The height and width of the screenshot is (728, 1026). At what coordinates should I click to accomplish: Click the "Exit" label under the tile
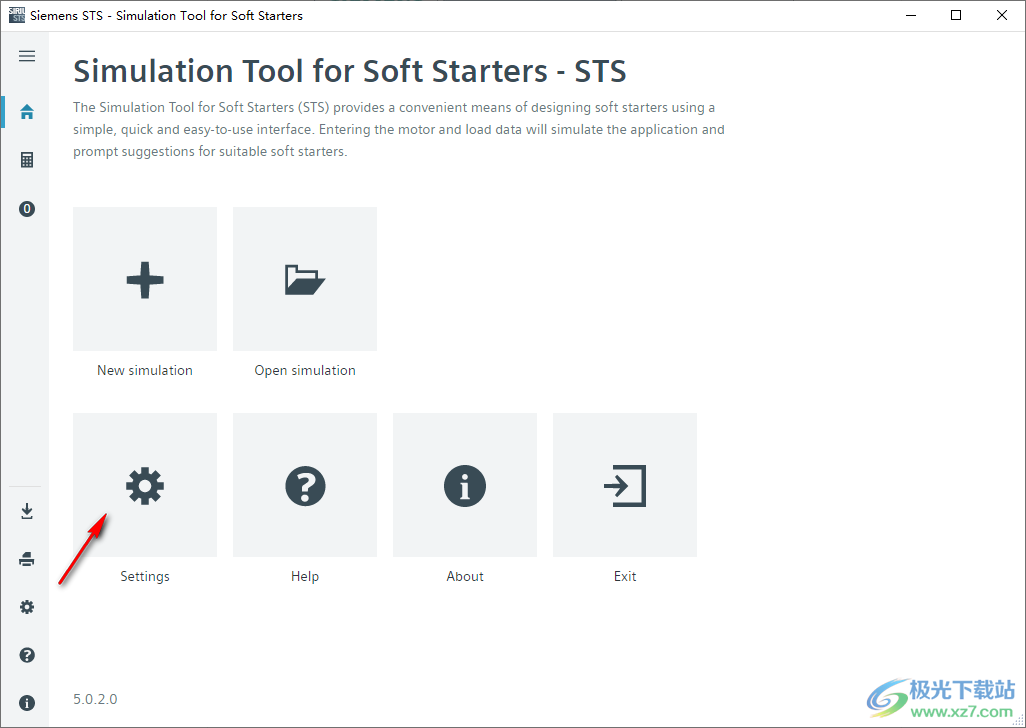coord(625,576)
